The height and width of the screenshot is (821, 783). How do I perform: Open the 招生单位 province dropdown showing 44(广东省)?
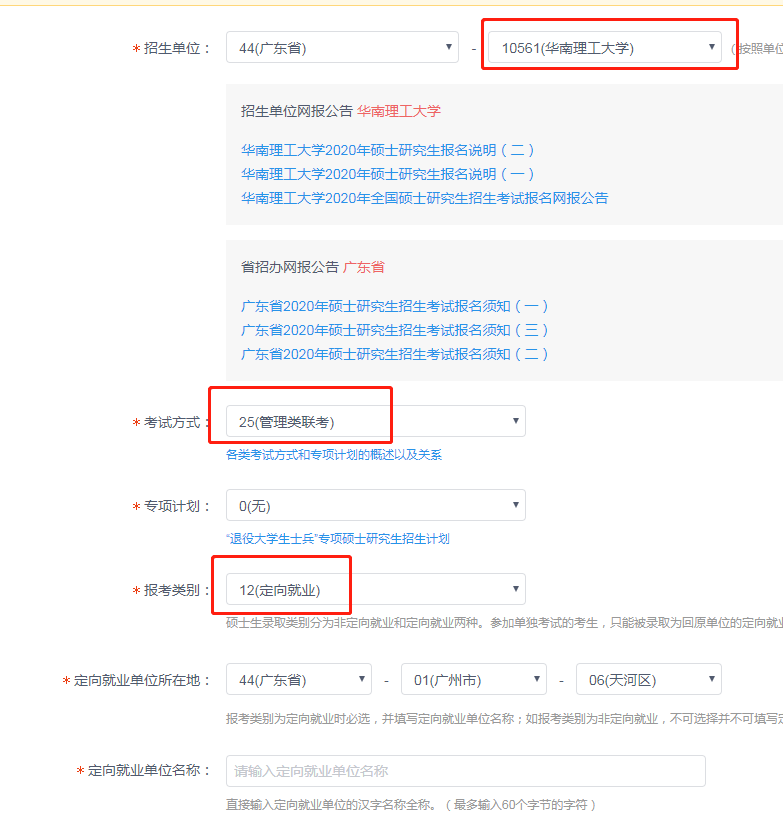342,47
